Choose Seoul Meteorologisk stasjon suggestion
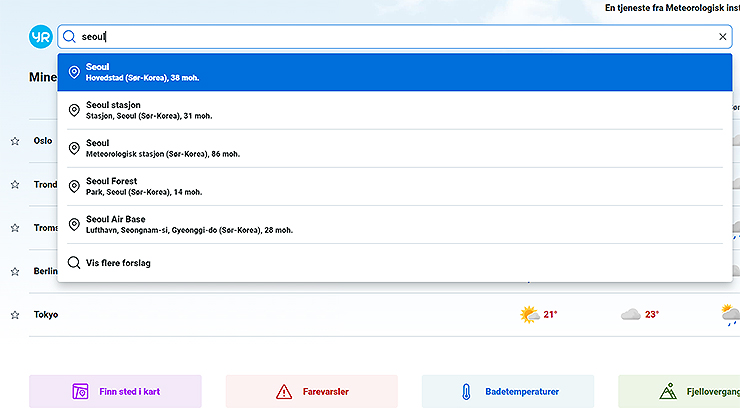Screen dimensions: 740x418 pos(395,148)
